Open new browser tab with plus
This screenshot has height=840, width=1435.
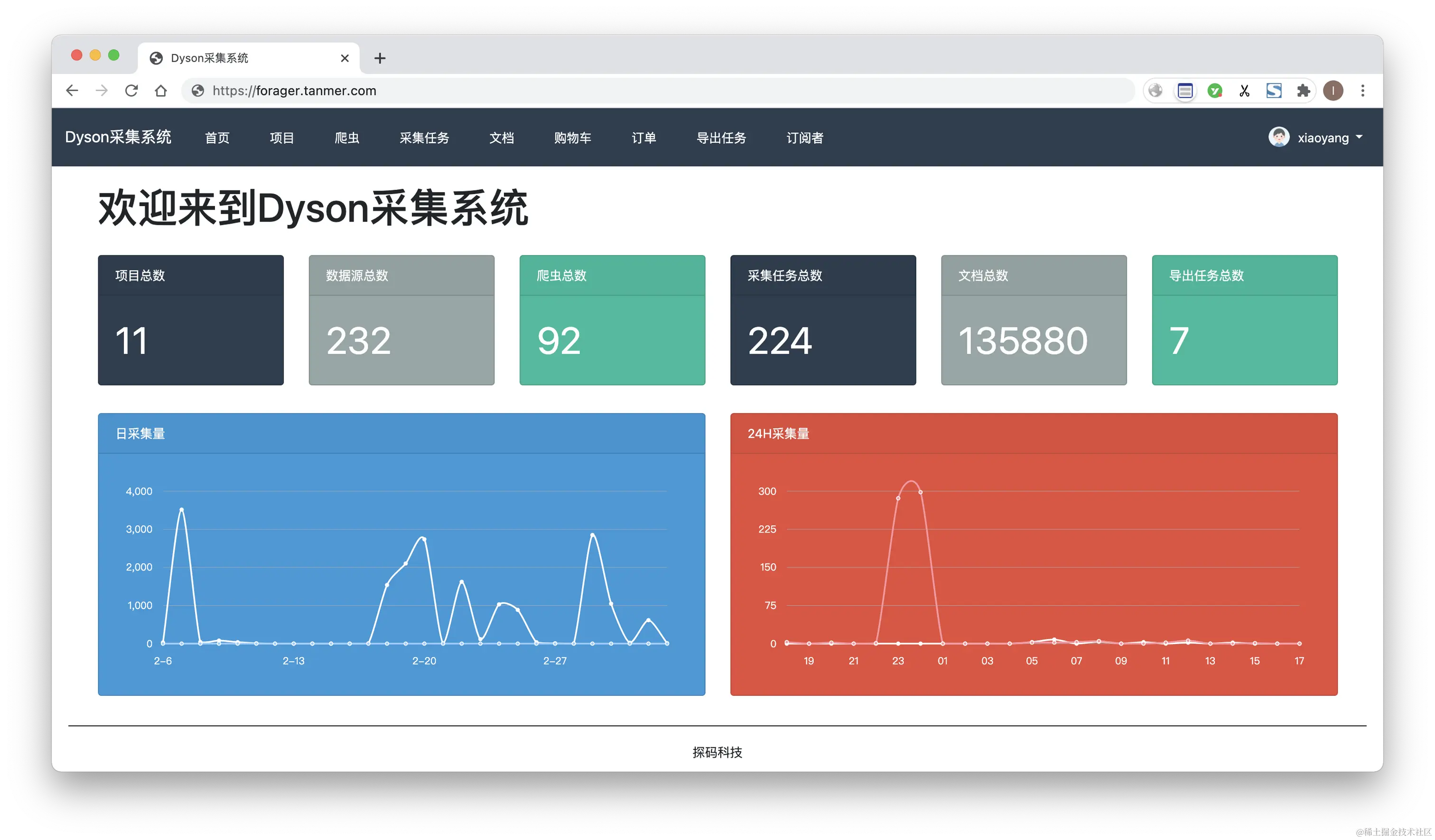380,58
